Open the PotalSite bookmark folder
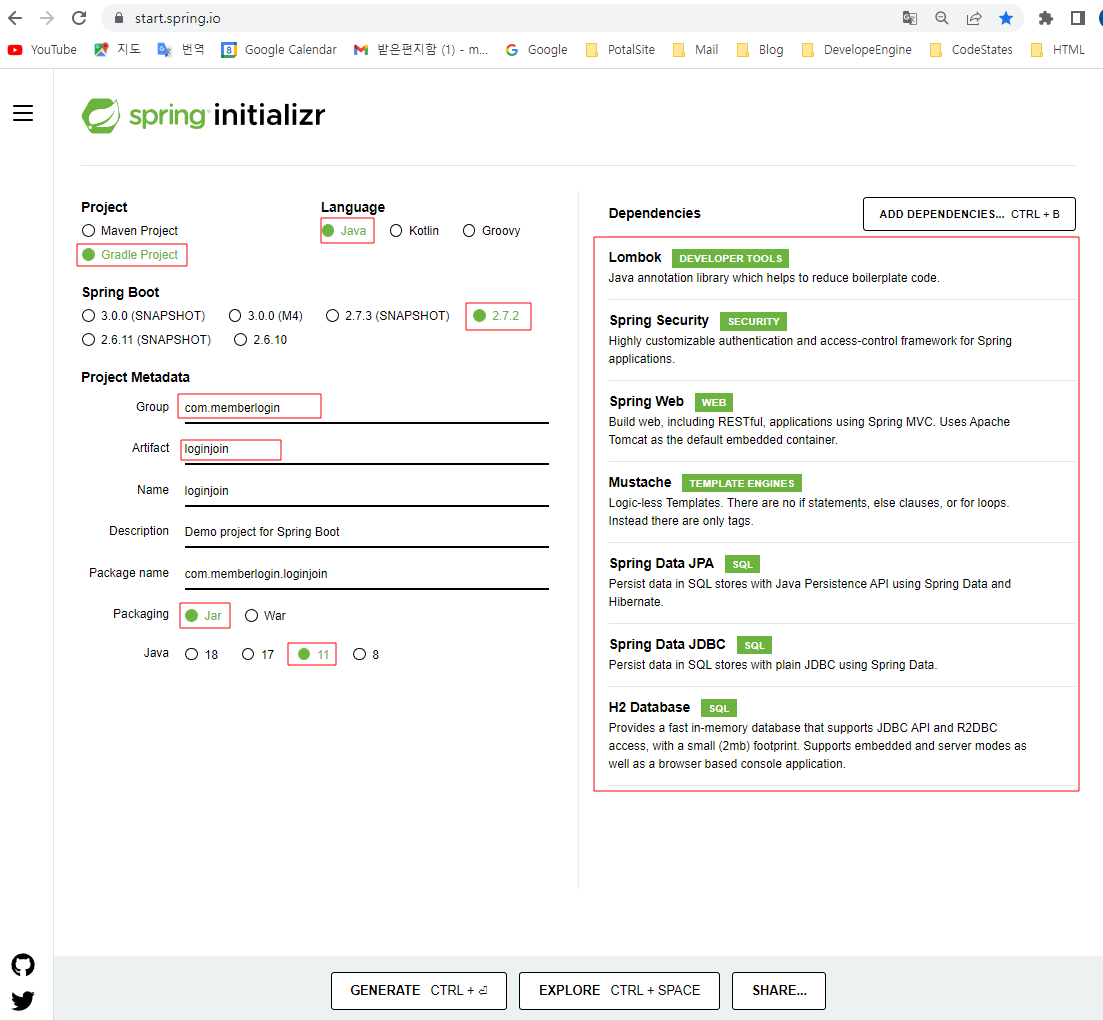The height and width of the screenshot is (1020, 1103). (620, 50)
